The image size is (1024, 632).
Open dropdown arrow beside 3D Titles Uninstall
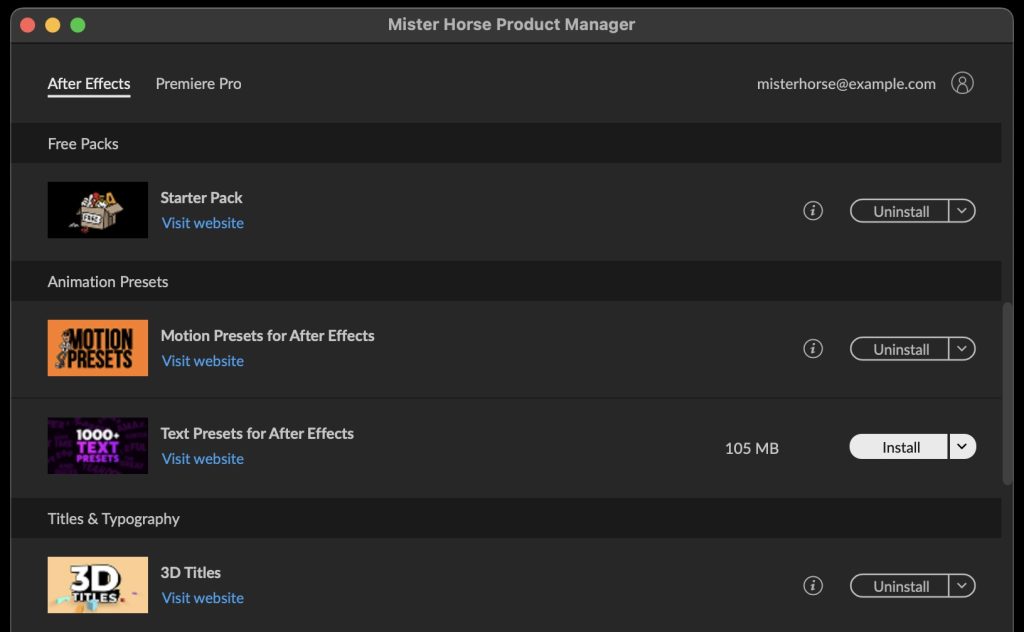click(962, 586)
